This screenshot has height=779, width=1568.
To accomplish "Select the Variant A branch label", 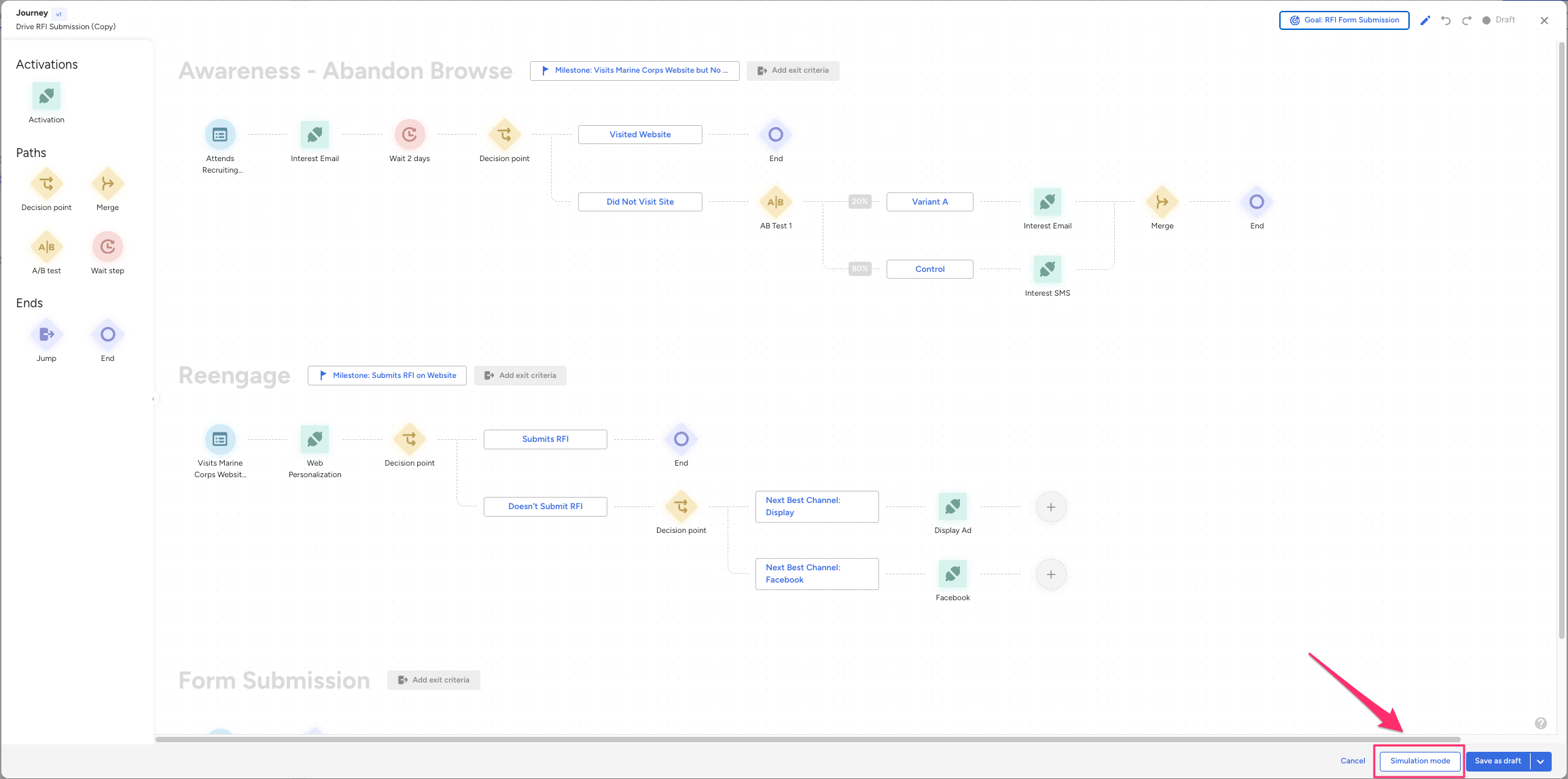I will coord(929,202).
